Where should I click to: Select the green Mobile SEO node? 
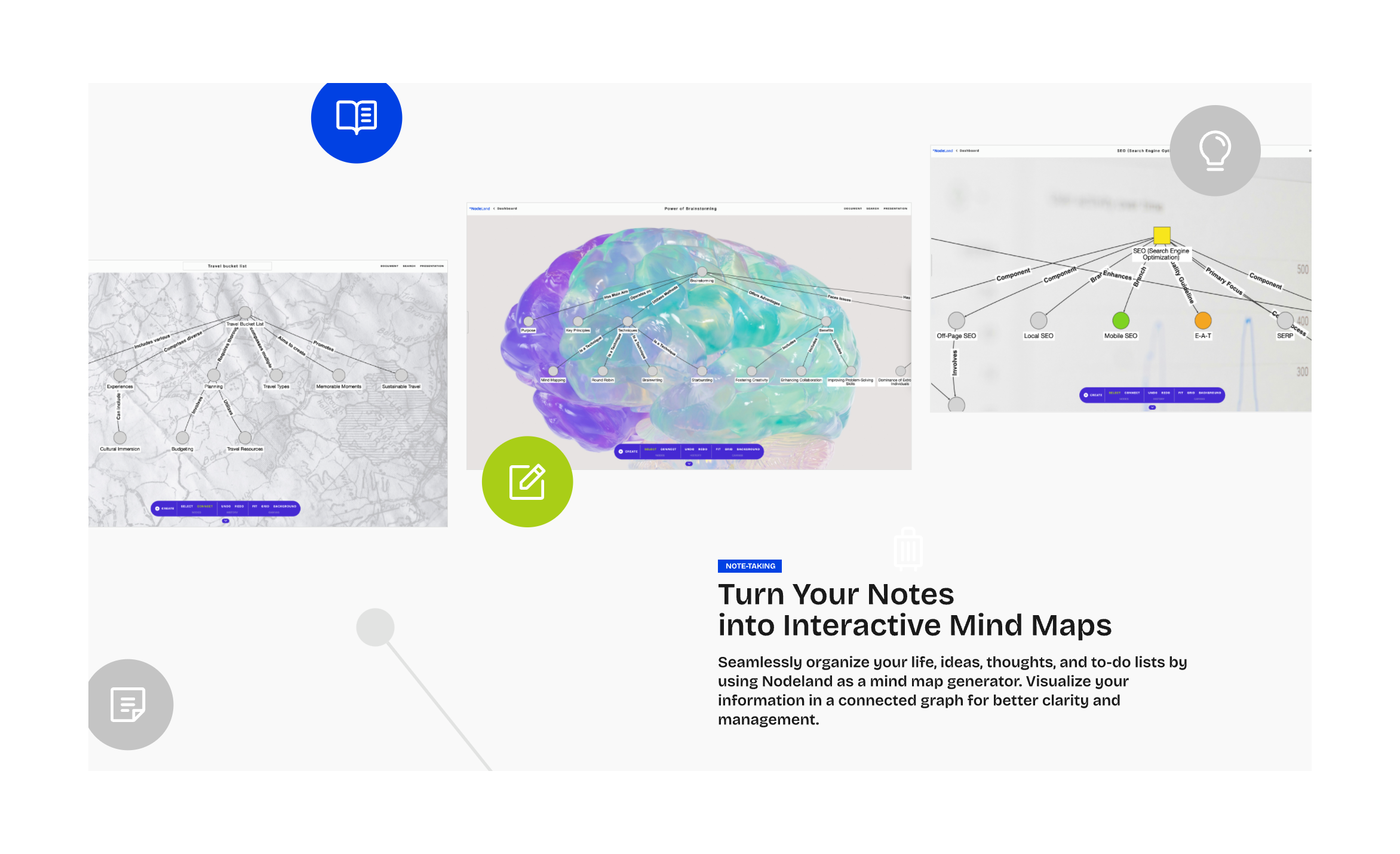coord(1120,321)
